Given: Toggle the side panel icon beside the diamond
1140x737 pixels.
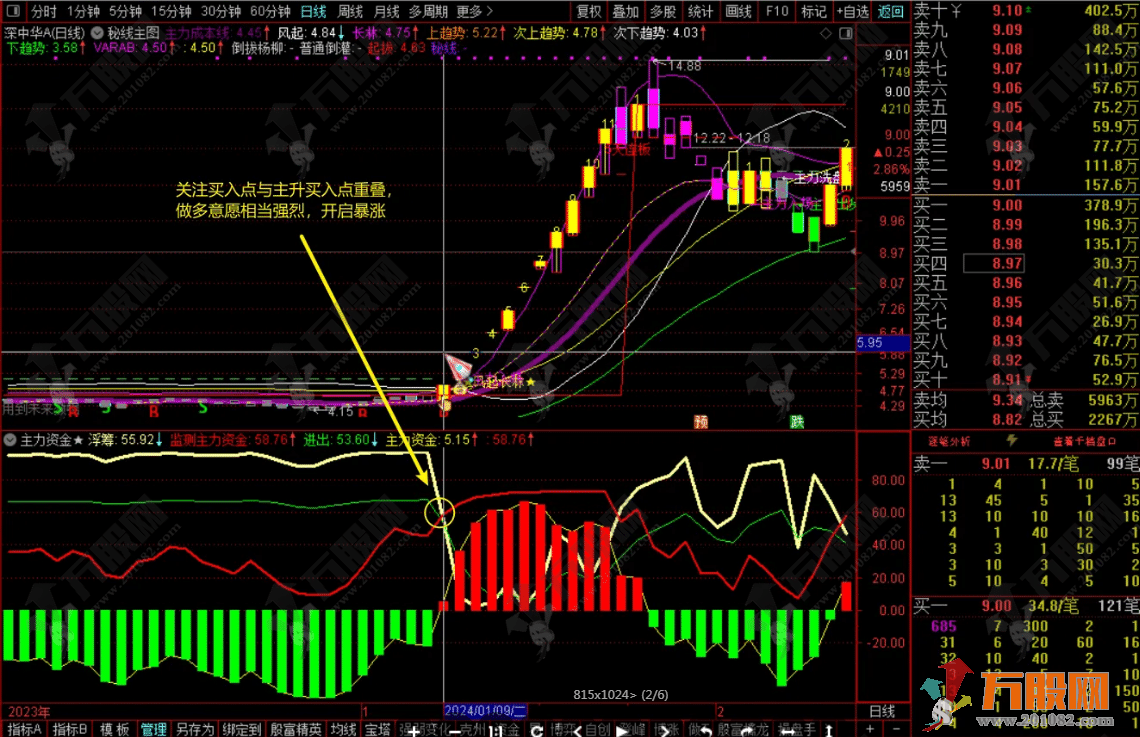Looking at the screenshot, I should tap(846, 33).
